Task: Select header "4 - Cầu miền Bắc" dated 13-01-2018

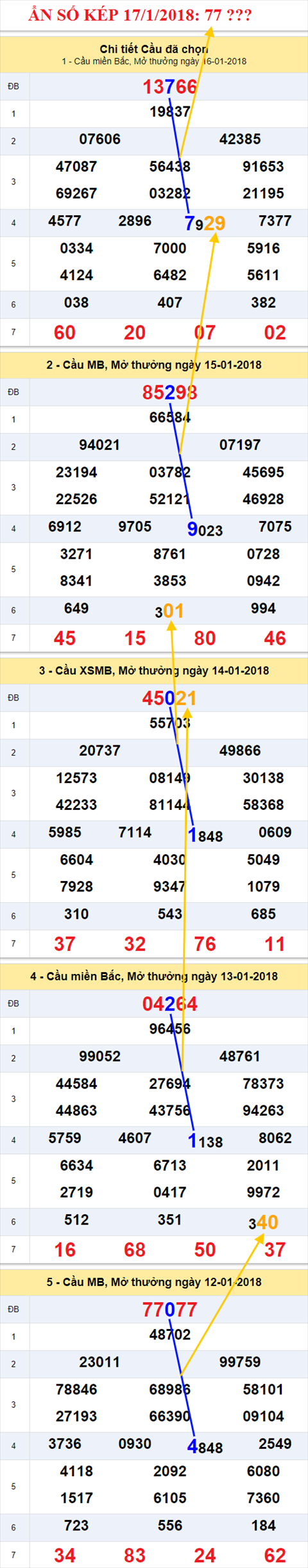Action: coord(154,977)
